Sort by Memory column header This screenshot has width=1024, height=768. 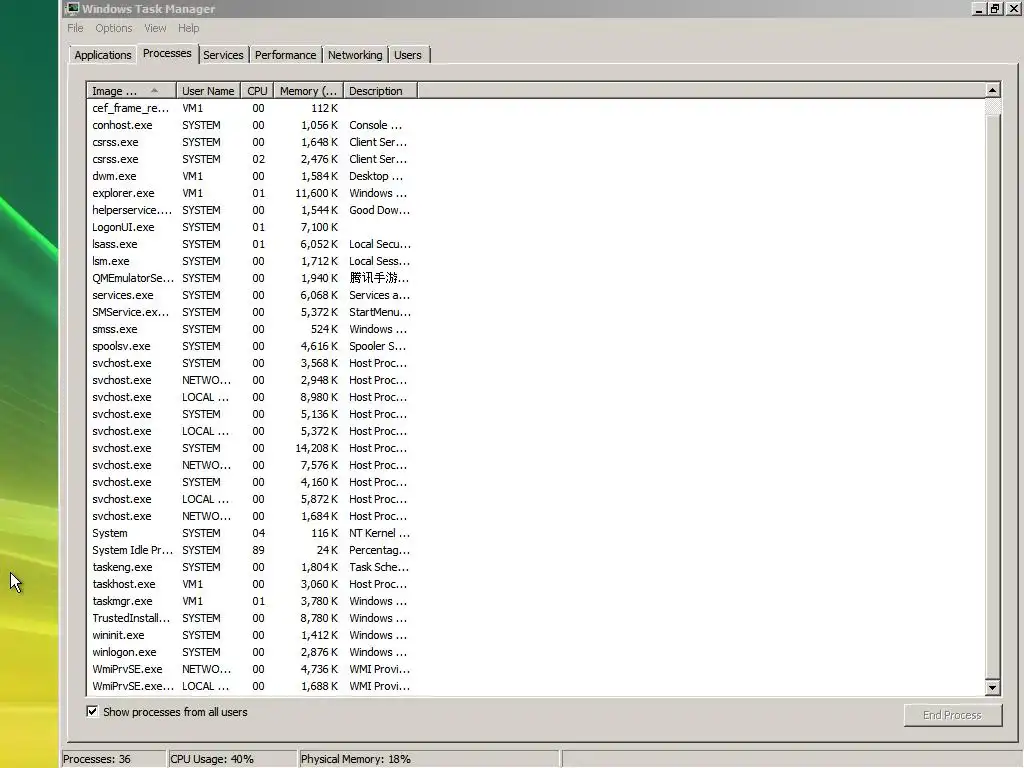308,91
